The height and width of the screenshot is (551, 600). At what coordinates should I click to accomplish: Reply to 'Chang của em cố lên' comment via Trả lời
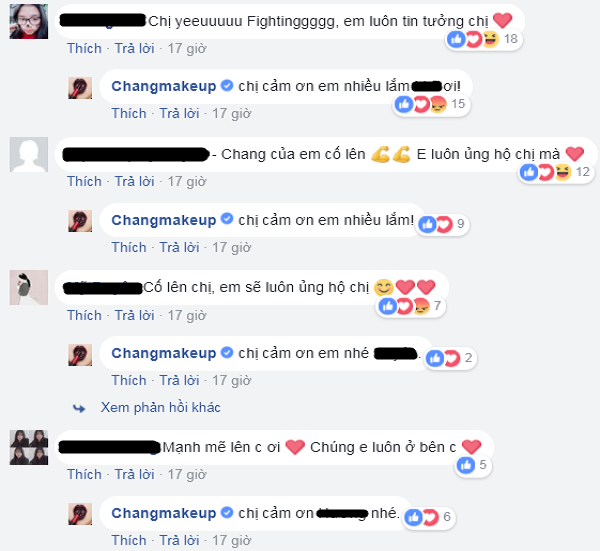pyautogui.click(x=135, y=181)
